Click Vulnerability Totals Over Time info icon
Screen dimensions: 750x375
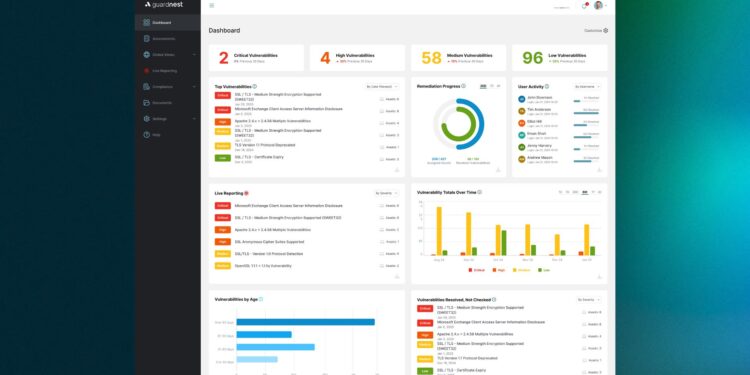tap(479, 192)
